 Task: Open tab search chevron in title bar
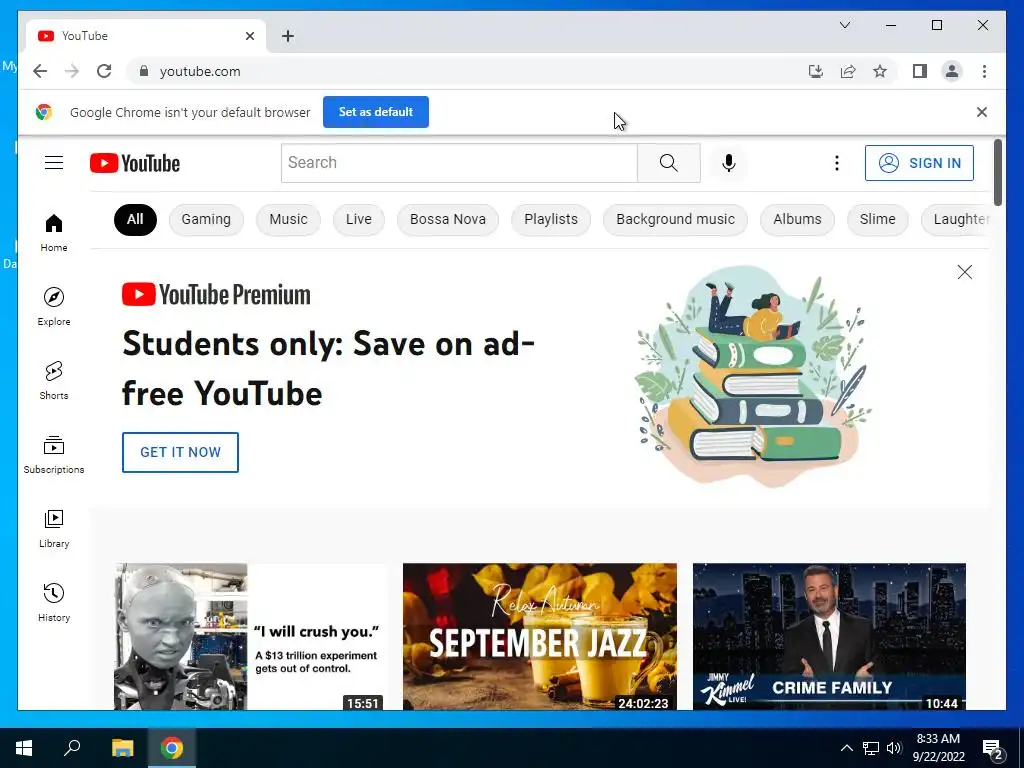click(844, 25)
